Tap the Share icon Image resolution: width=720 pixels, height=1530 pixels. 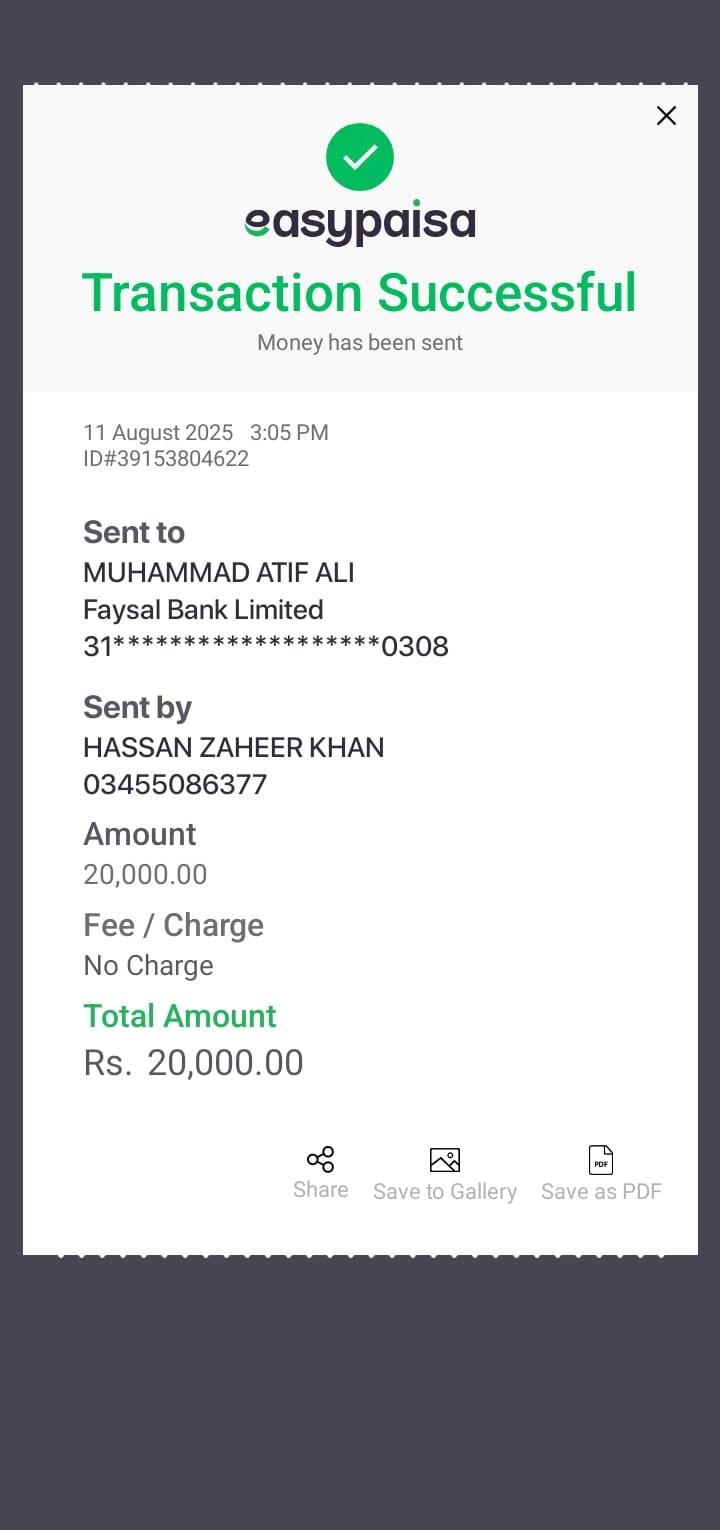pyautogui.click(x=320, y=1159)
